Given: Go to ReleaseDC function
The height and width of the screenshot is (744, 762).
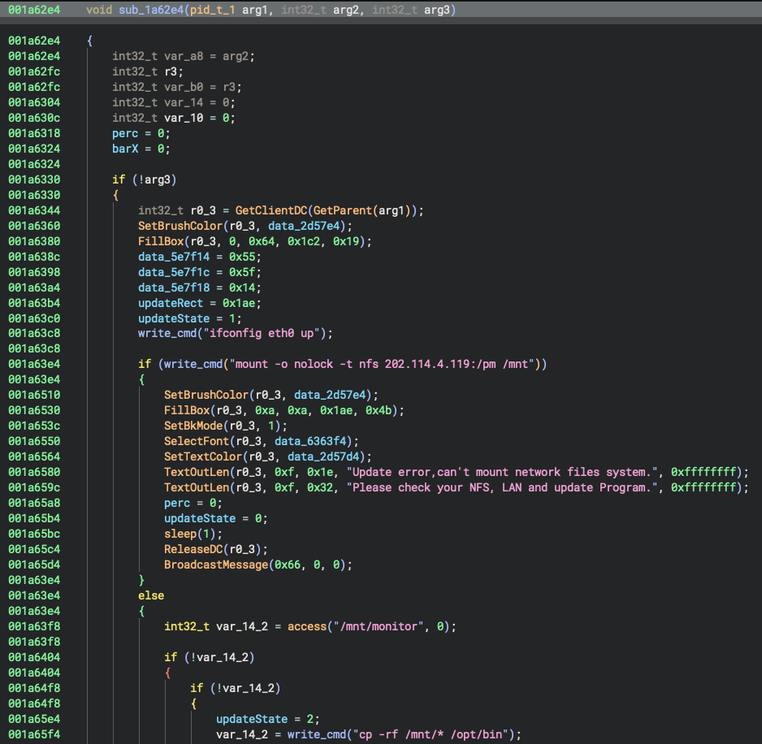Looking at the screenshot, I should (194, 549).
